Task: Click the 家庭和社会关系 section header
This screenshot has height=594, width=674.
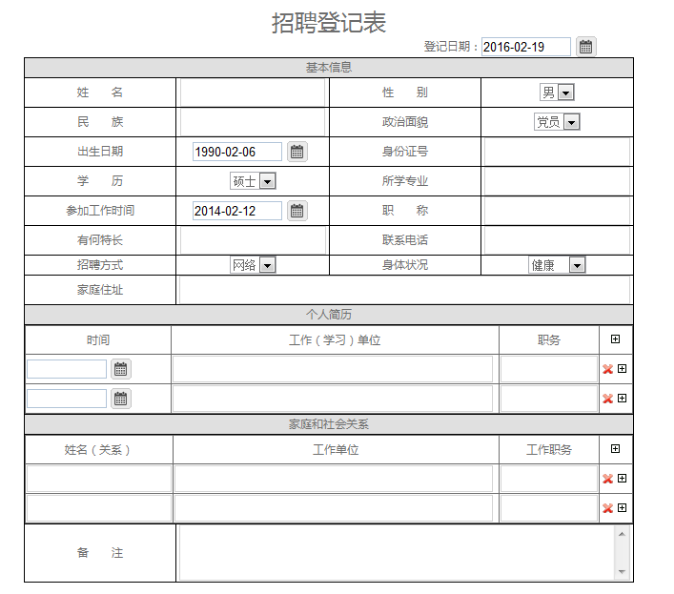Action: pos(329,424)
